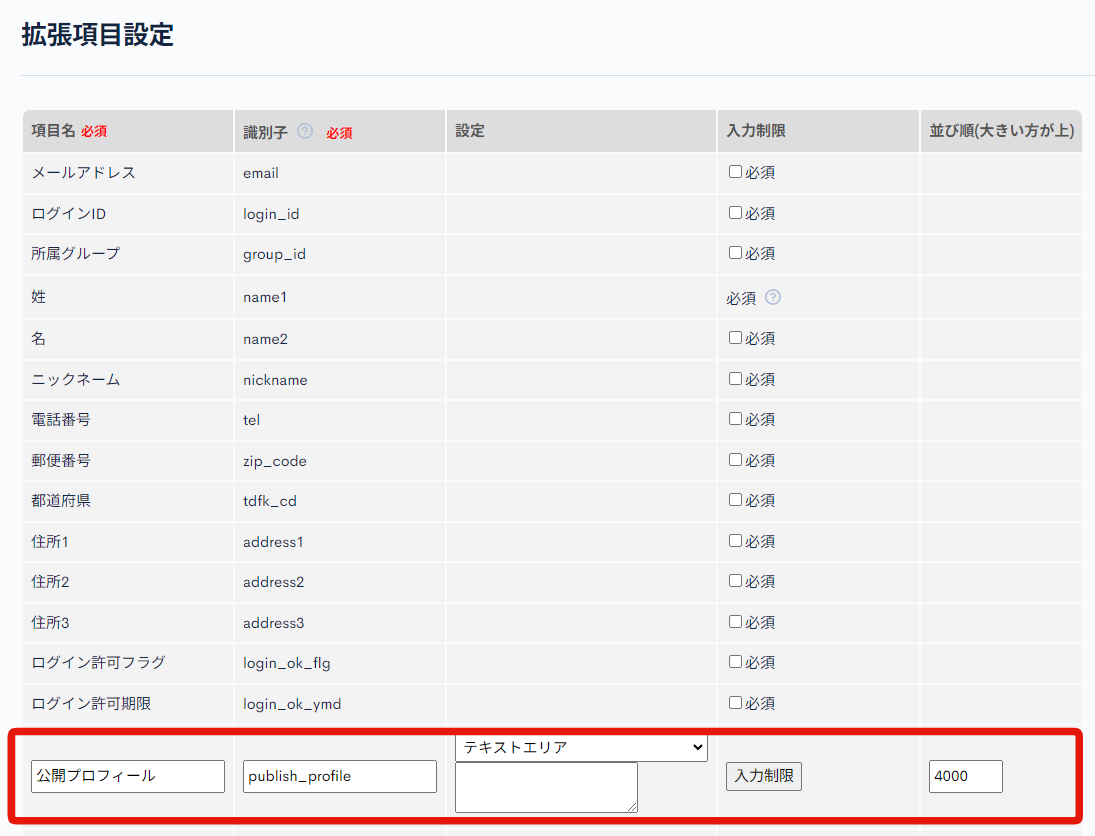Image resolution: width=1095 pixels, height=836 pixels.
Task: Tick the 必須 checkbox for 名
Action: point(735,338)
